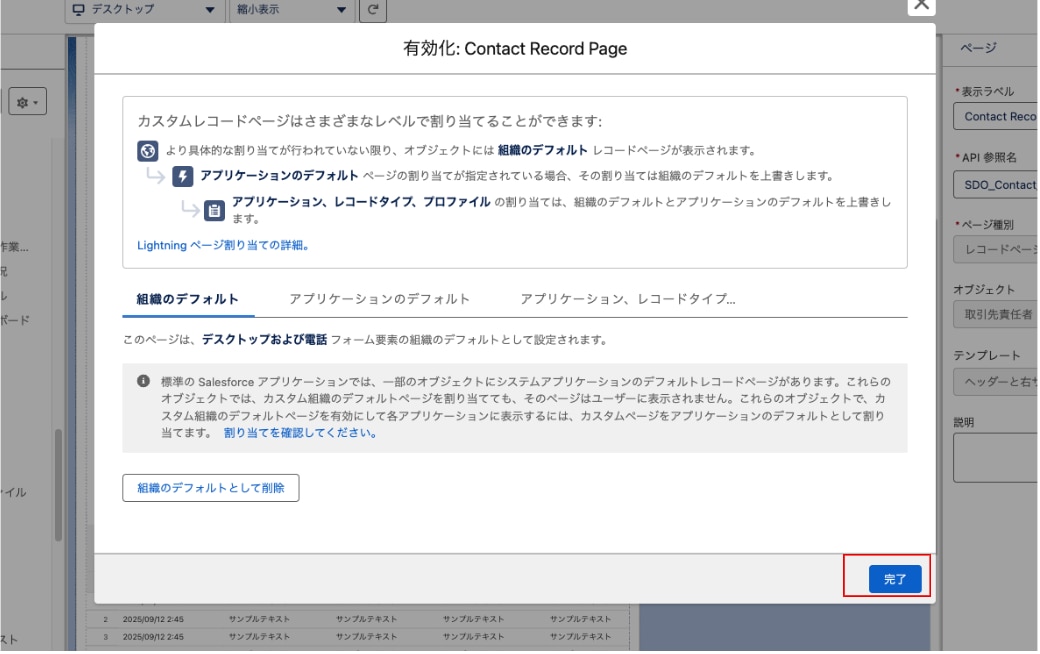The image size is (1040, 654).
Task: Click the info icon in gray notice
Action: point(142,382)
